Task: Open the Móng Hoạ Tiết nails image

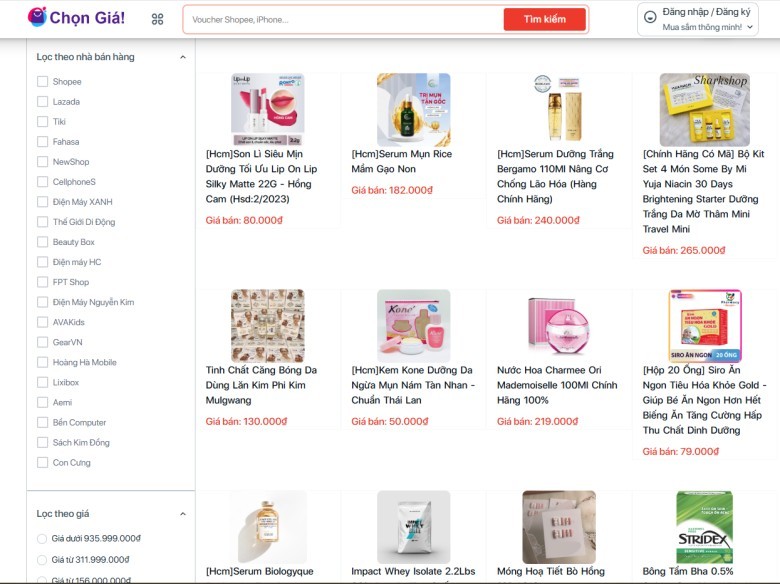Action: click(559, 527)
